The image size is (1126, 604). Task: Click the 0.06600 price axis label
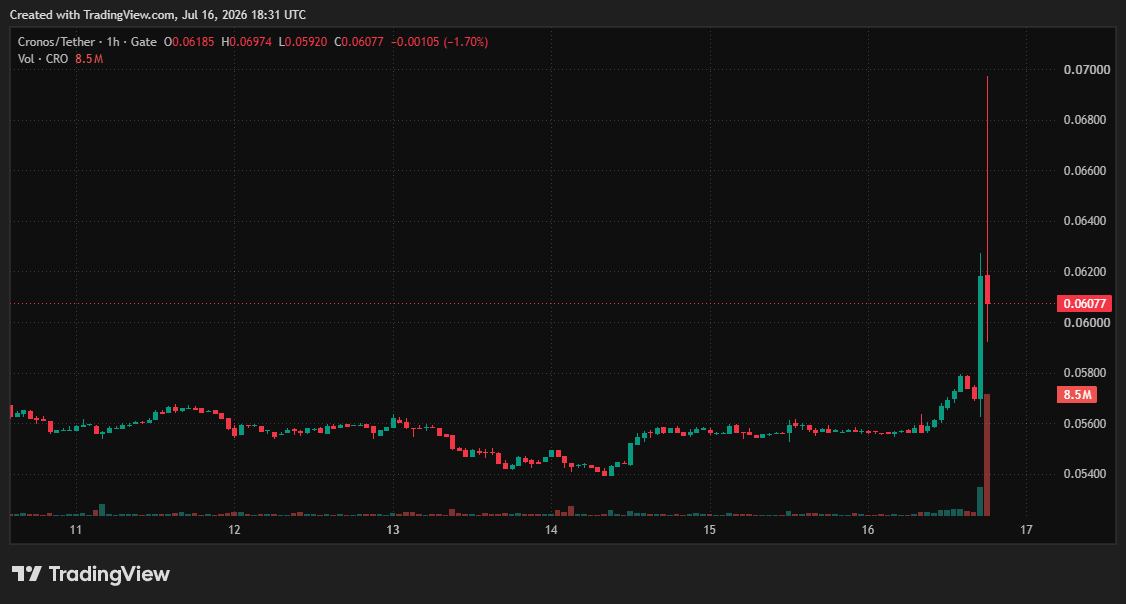[x=1085, y=171]
